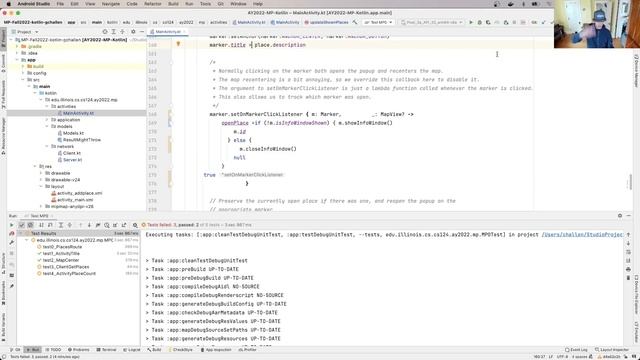Open Layout Inspector from the status bar
The width and height of the screenshot is (640, 360).
[x=612, y=350]
